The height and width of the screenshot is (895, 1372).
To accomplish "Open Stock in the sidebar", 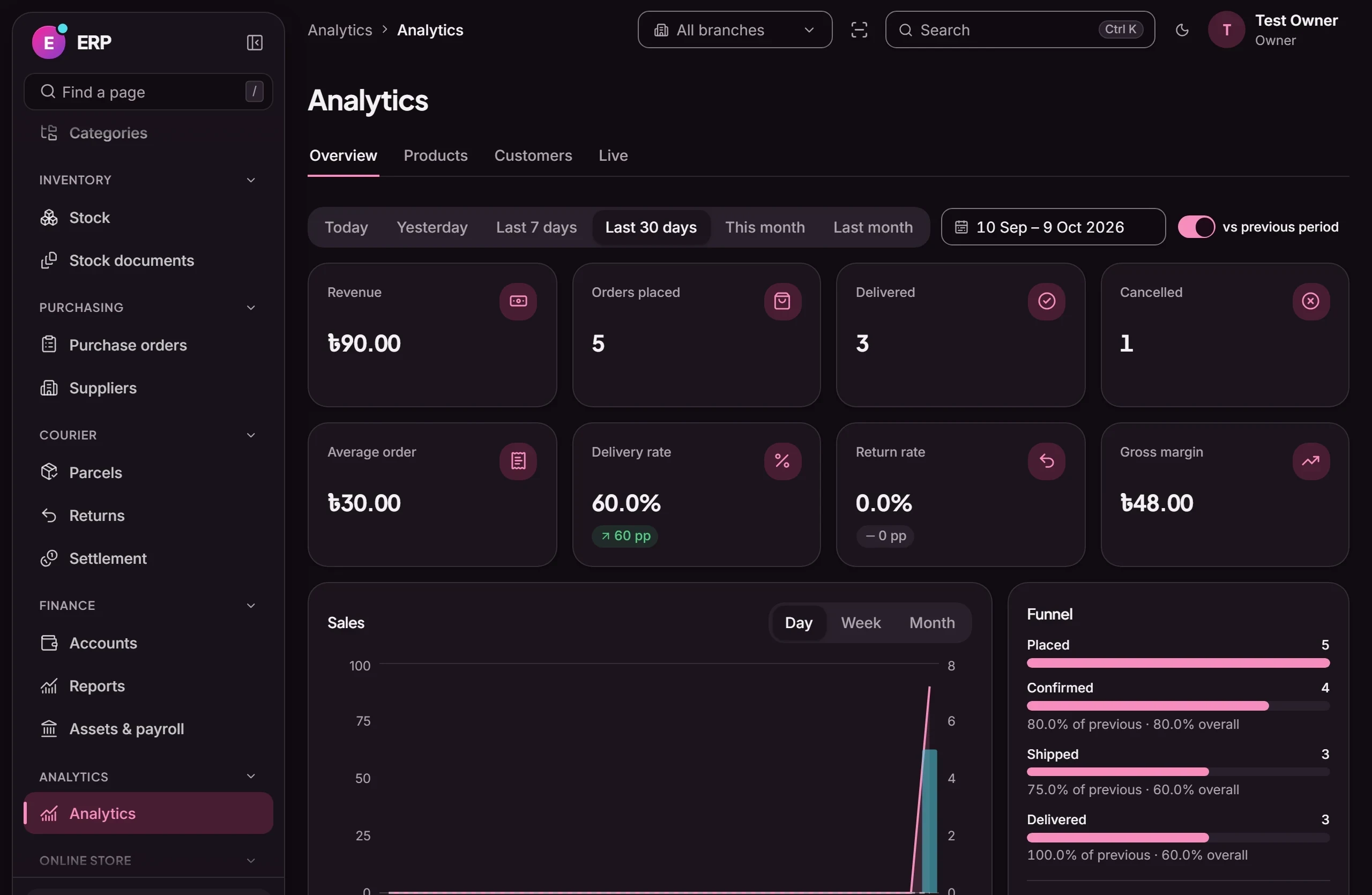I will click(148, 218).
